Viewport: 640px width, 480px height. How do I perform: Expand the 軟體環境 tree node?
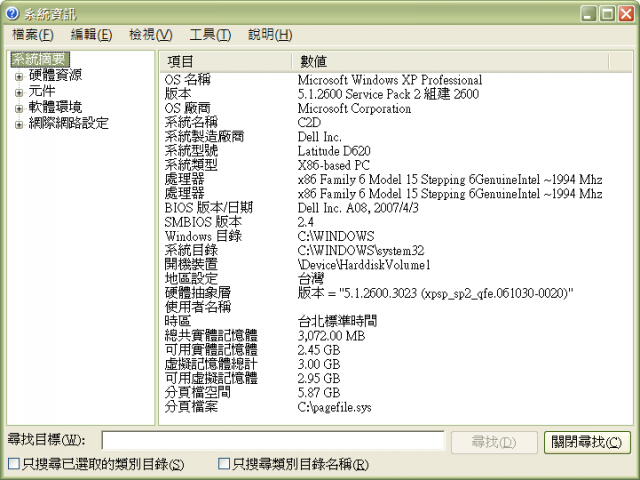point(19,109)
